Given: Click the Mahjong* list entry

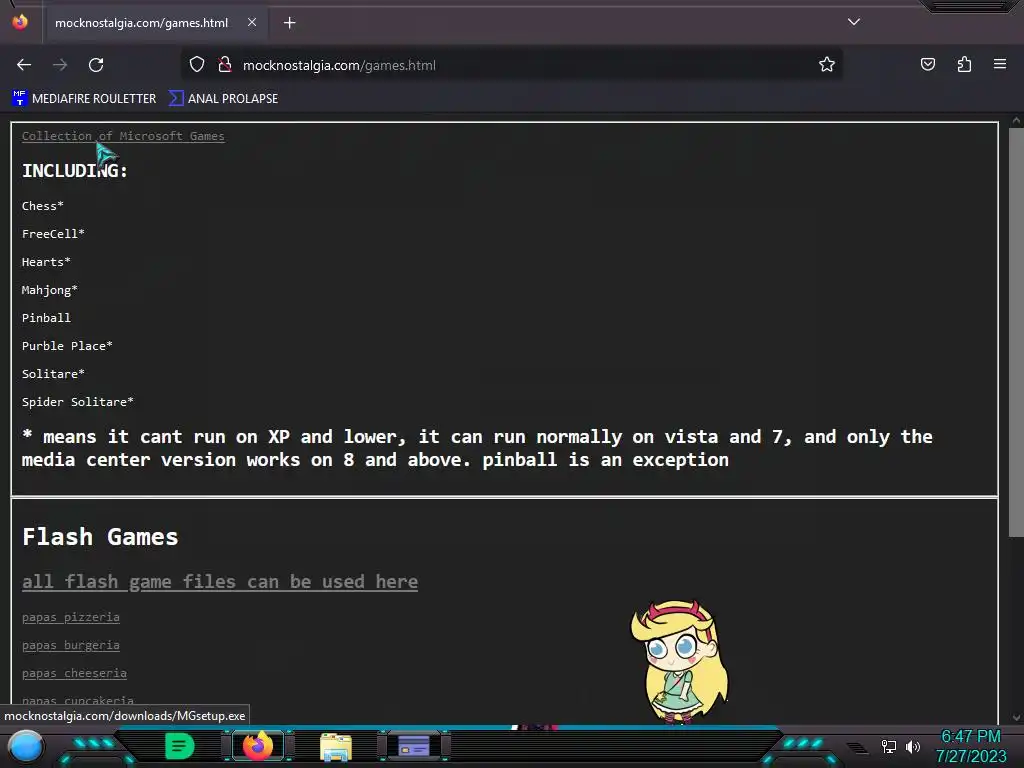Looking at the screenshot, I should pyautogui.click(x=50, y=290).
